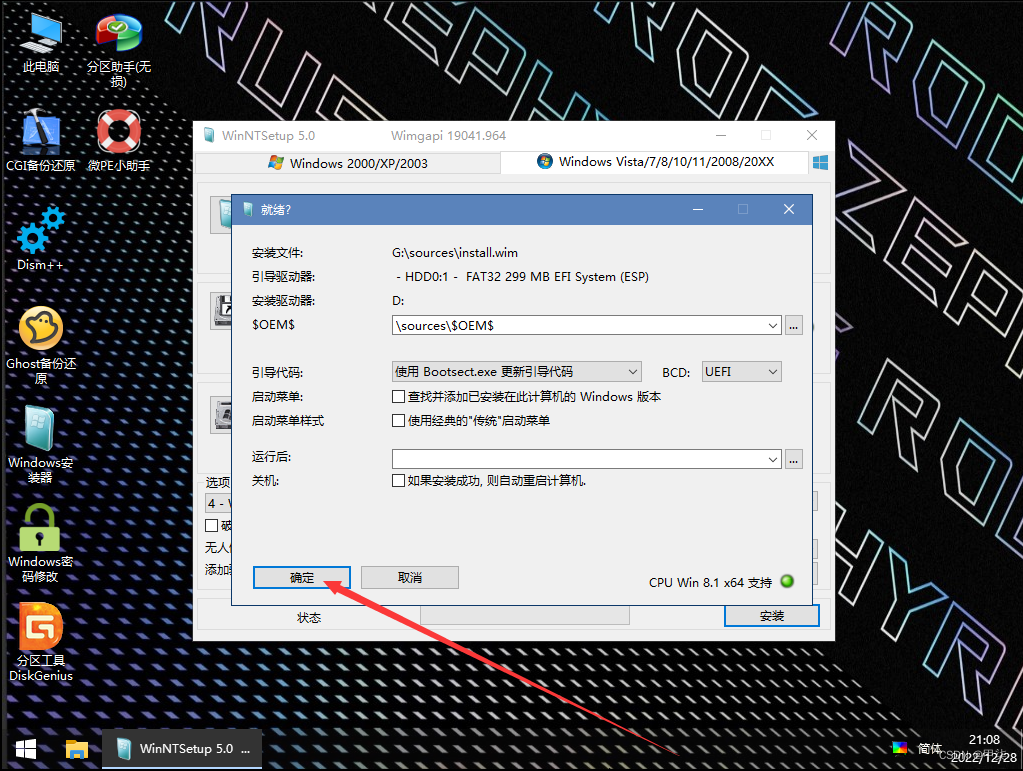Click the colorful tray icon
1023x771 pixels.
point(900,748)
